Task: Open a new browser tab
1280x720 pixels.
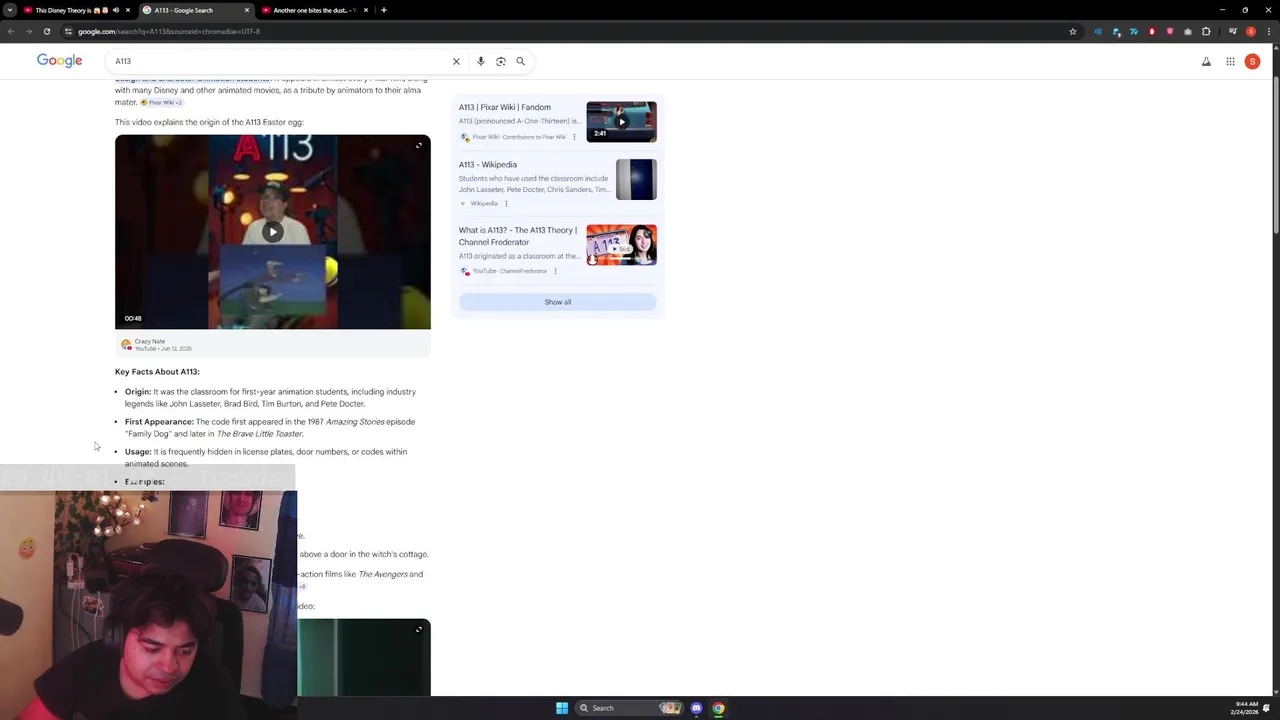Action: [x=384, y=10]
